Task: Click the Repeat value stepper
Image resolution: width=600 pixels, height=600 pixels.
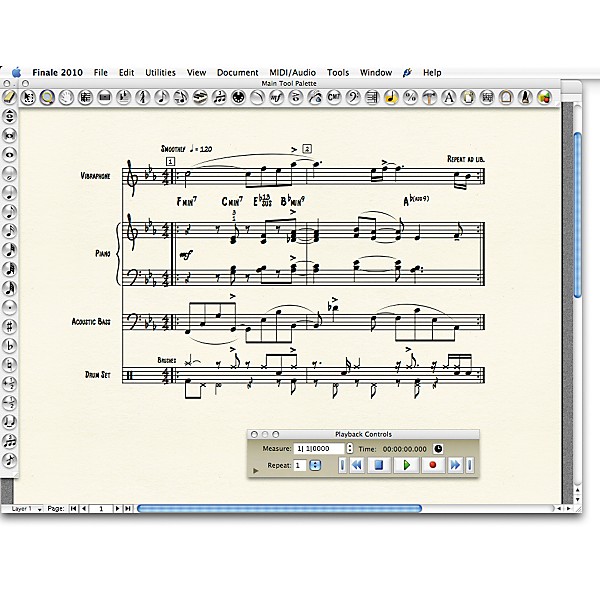Action: tap(315, 465)
